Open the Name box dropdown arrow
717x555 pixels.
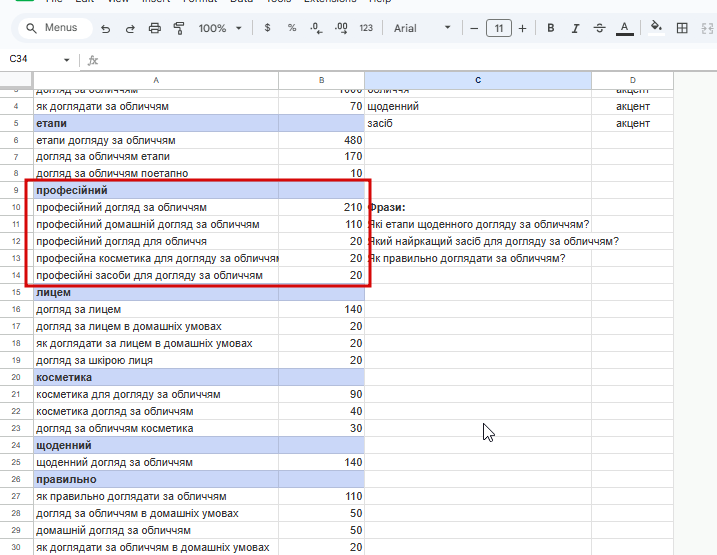click(67, 60)
